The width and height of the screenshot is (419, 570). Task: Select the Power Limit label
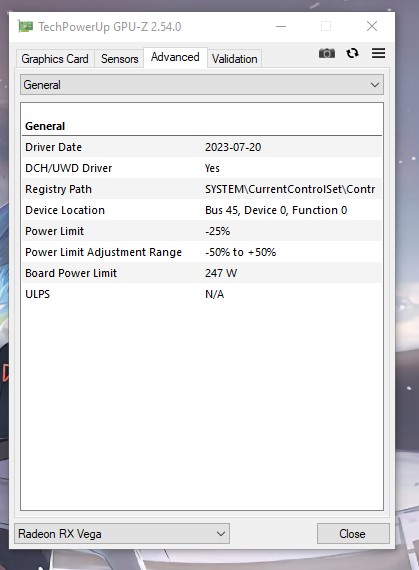[55, 231]
